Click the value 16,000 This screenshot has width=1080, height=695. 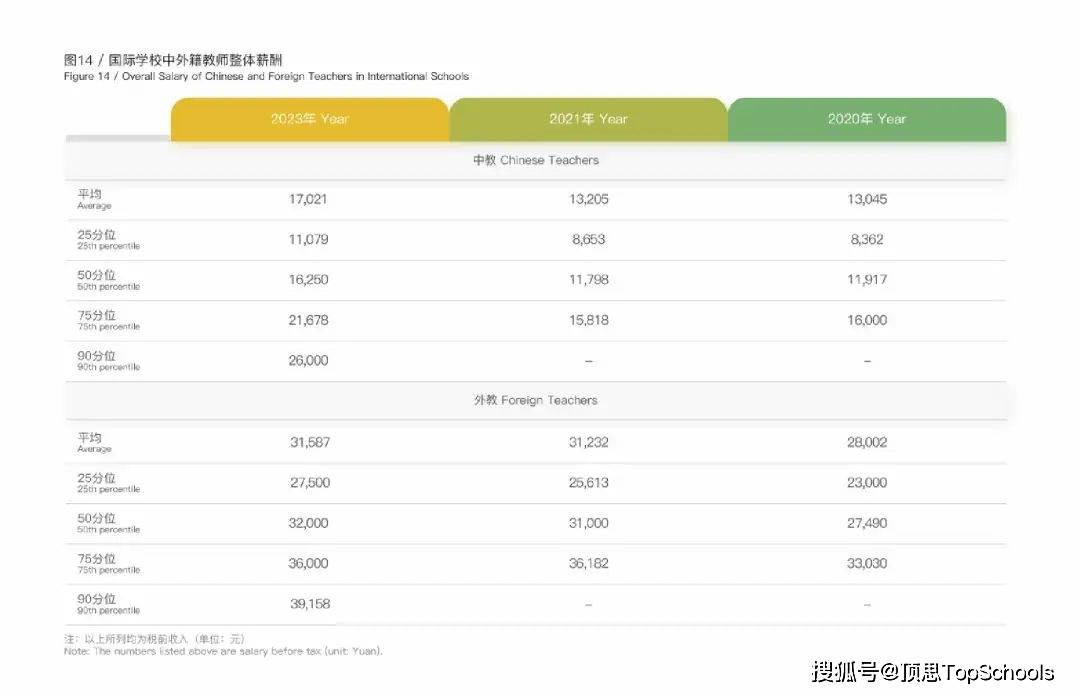pos(866,320)
